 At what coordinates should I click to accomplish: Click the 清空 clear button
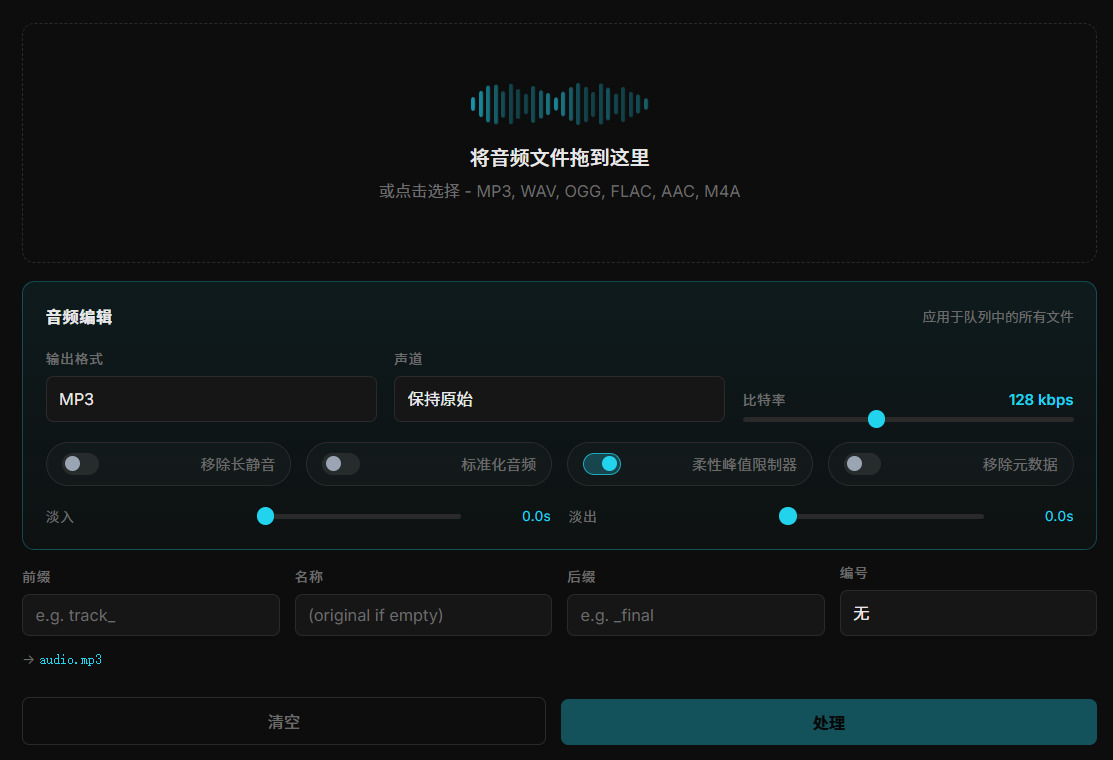[284, 722]
